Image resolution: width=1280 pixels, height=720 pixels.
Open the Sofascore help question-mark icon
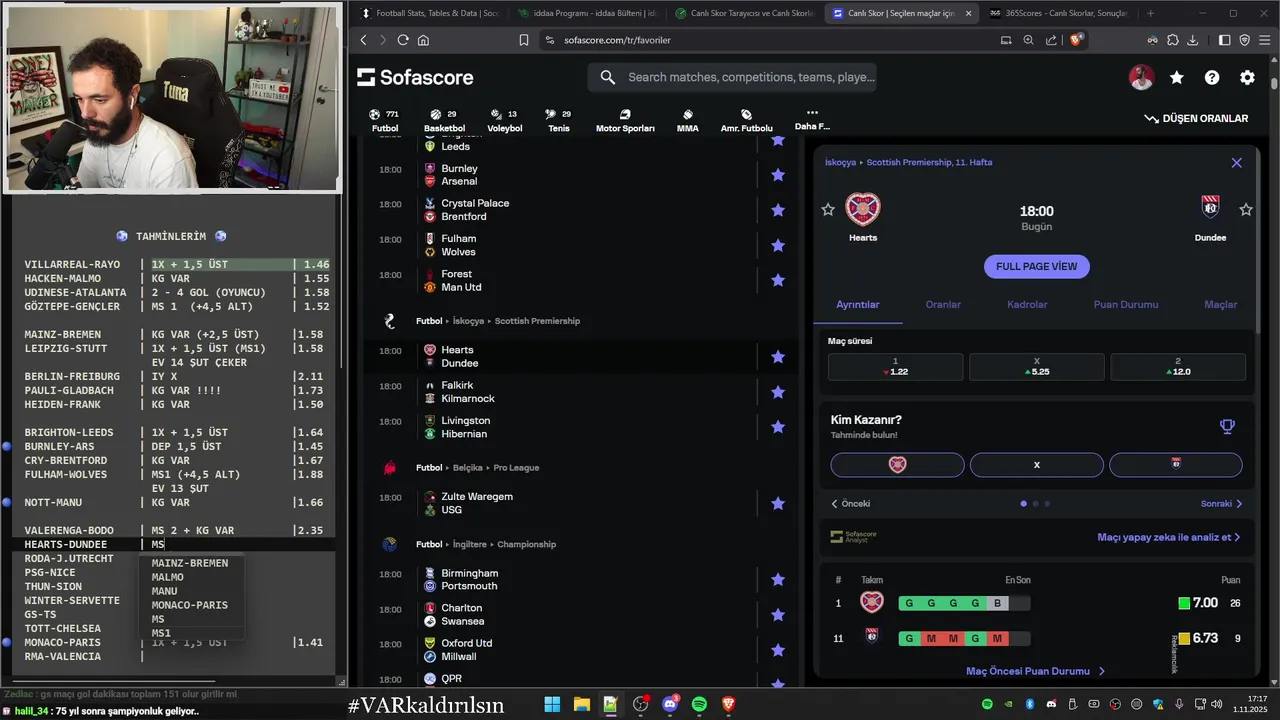(1212, 77)
